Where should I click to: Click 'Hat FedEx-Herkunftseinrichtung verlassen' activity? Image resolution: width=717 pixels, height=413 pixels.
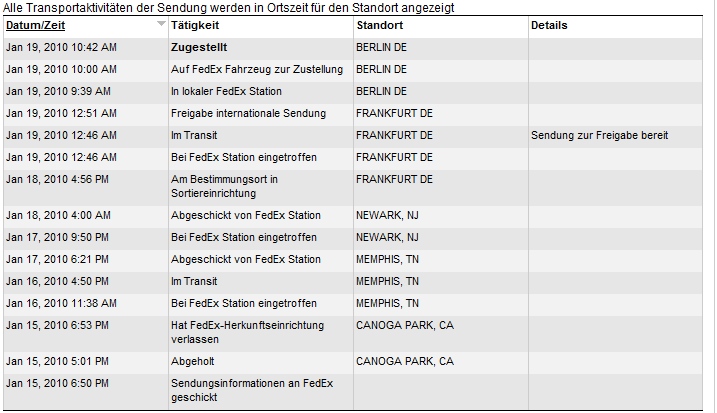click(x=248, y=332)
